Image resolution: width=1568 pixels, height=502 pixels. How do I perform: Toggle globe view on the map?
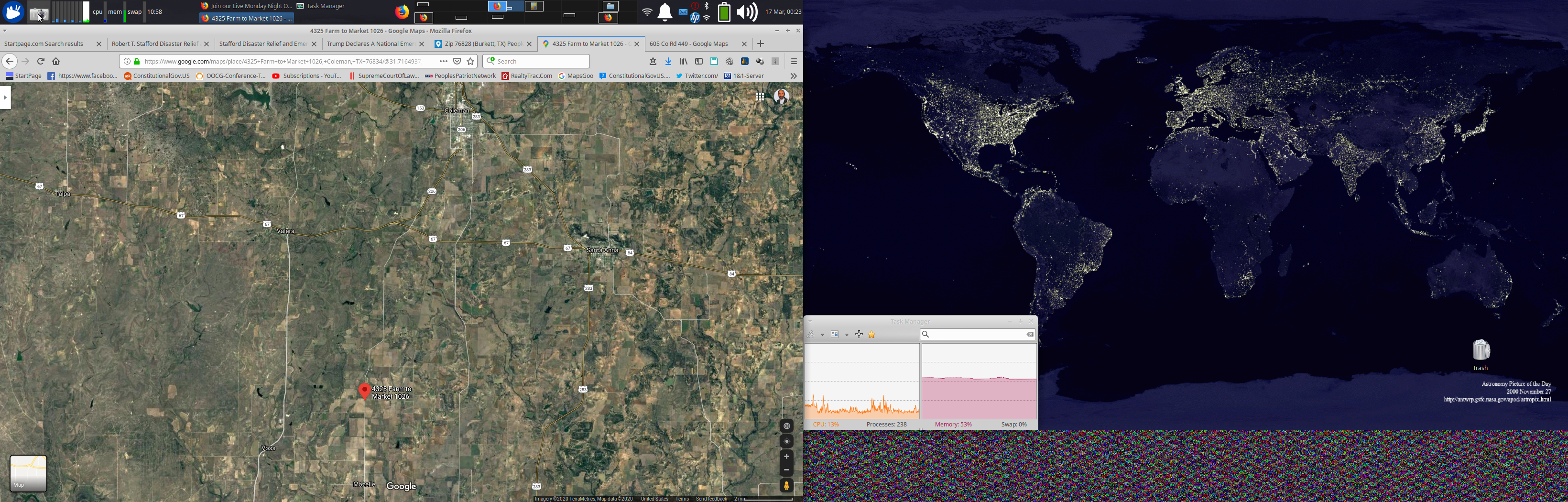pos(786,426)
